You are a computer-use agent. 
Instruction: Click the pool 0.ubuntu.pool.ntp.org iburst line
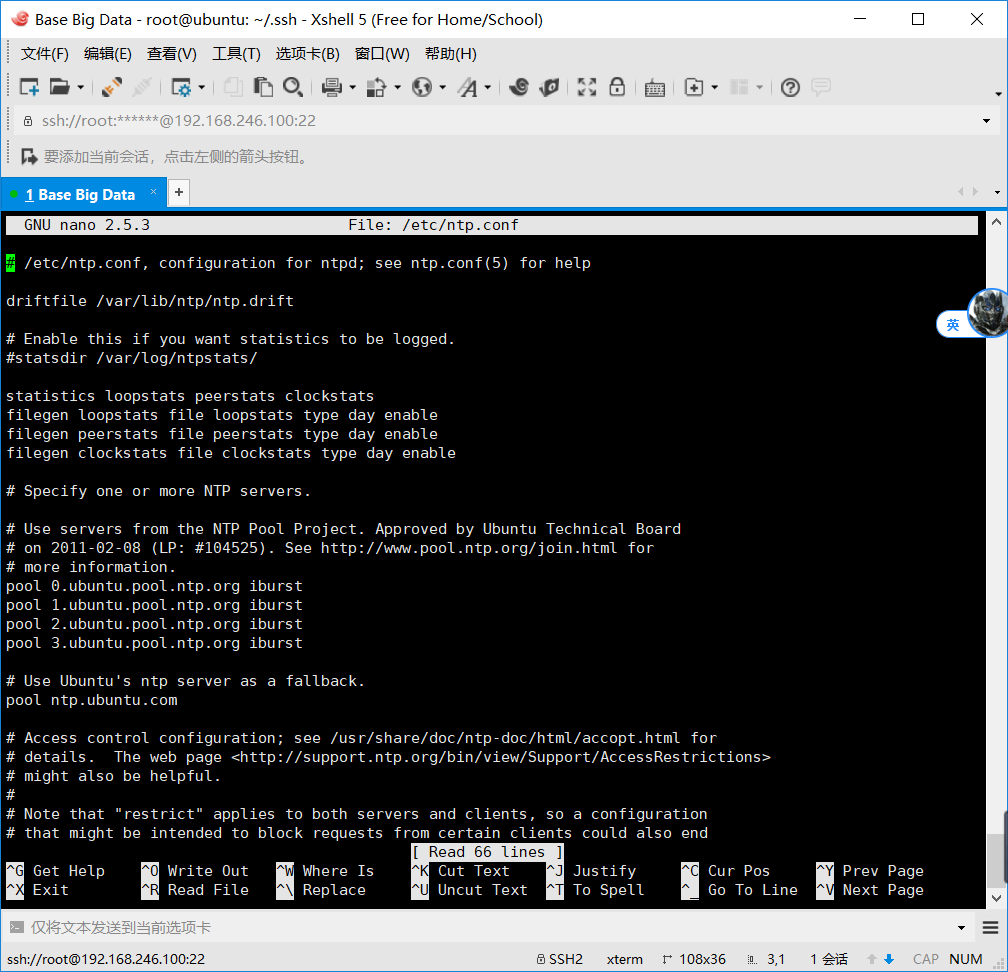point(154,586)
